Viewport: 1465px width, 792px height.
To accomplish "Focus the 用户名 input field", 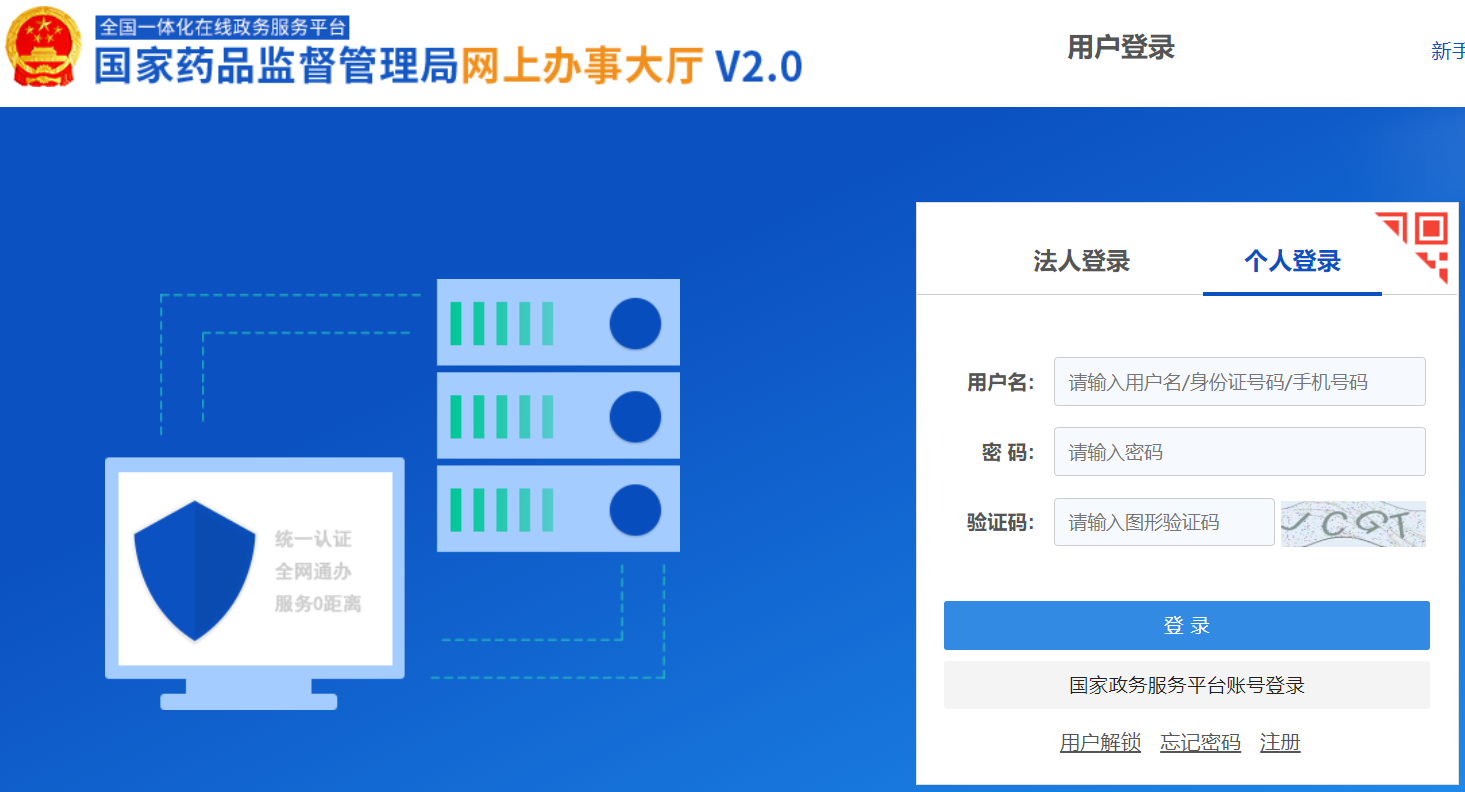I will (1239, 382).
